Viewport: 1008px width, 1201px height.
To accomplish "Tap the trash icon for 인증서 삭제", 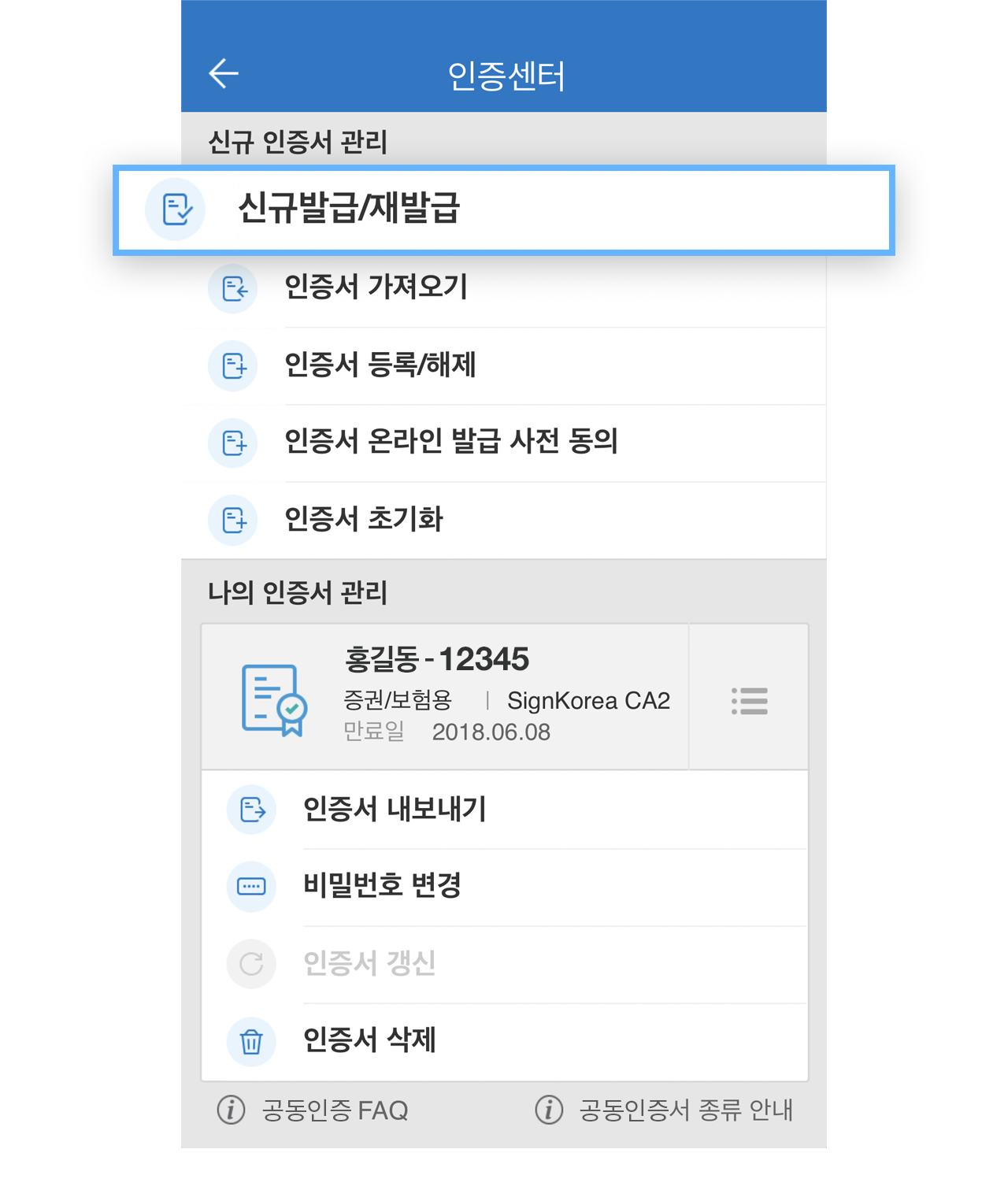I will (x=251, y=1041).
